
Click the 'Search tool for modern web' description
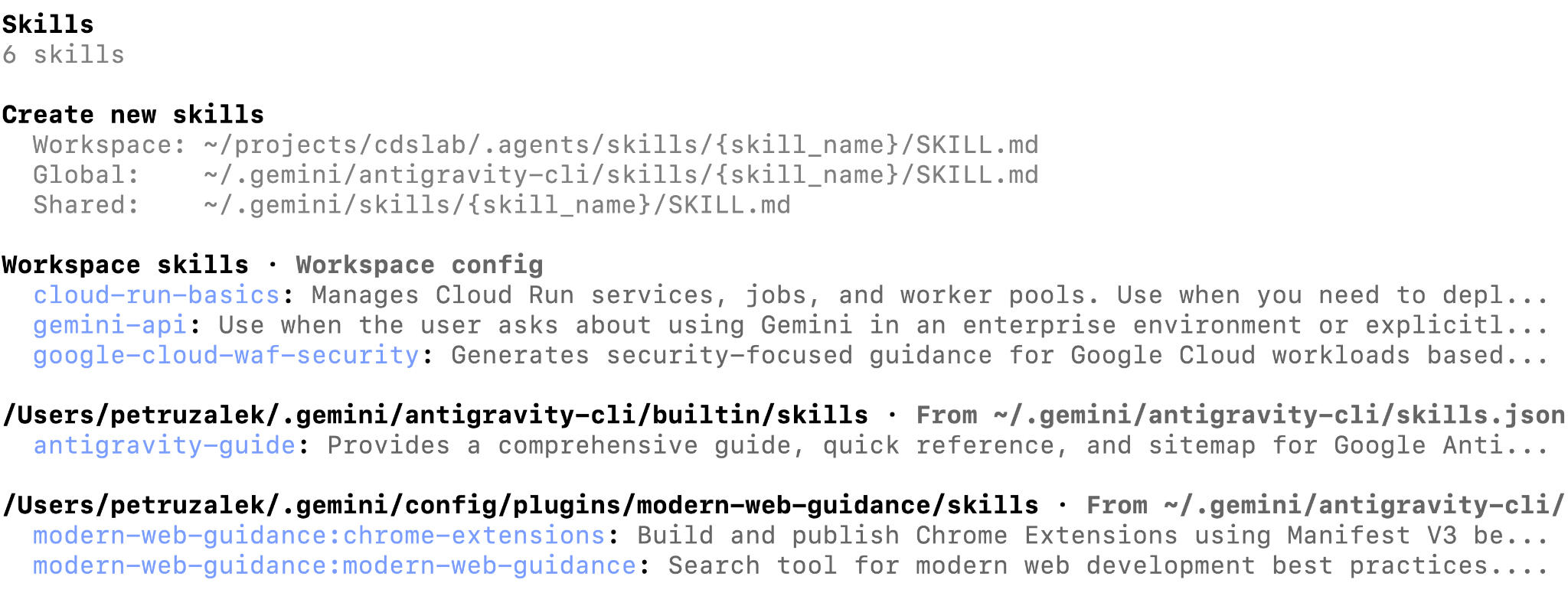point(1109,565)
